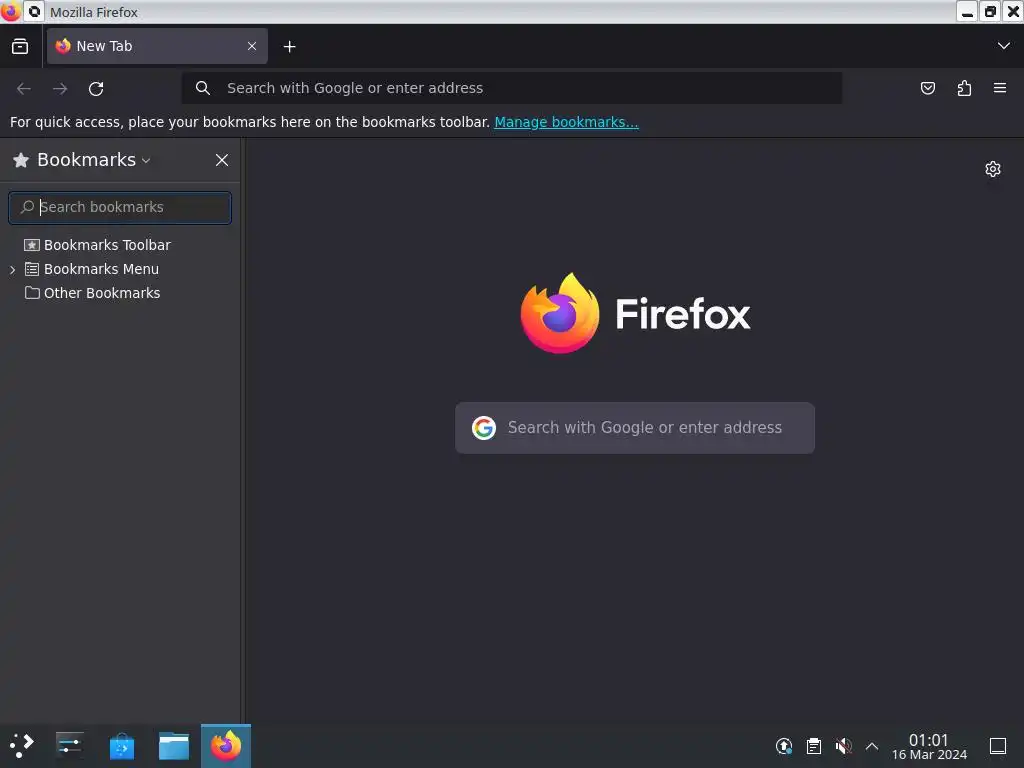Open the KDE application launcher
This screenshot has width=1024, height=768.
[22, 746]
